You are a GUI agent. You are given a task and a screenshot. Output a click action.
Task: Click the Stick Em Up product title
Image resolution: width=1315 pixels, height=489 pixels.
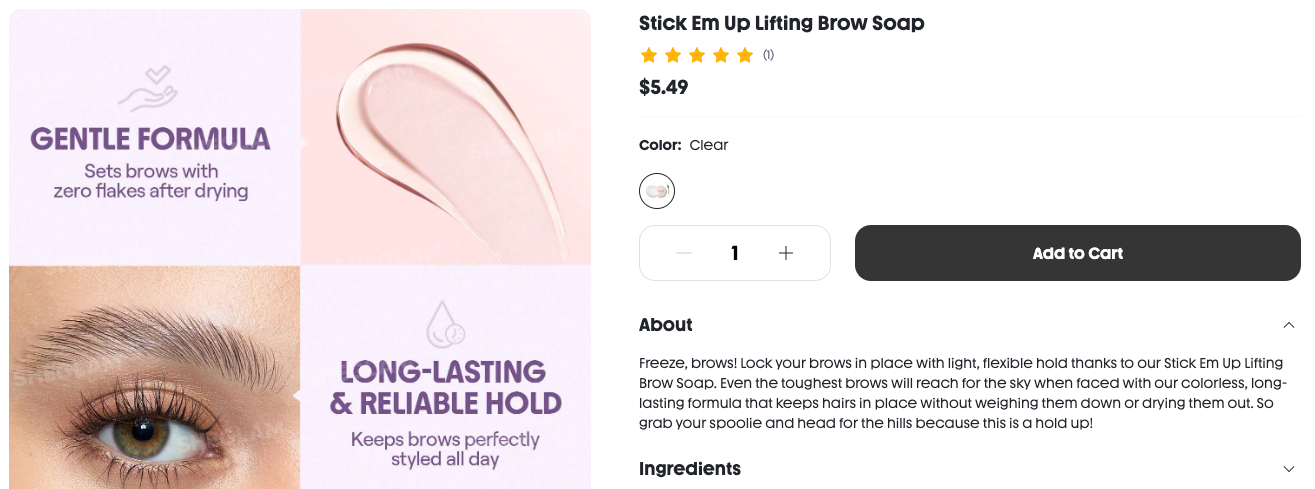(x=781, y=23)
